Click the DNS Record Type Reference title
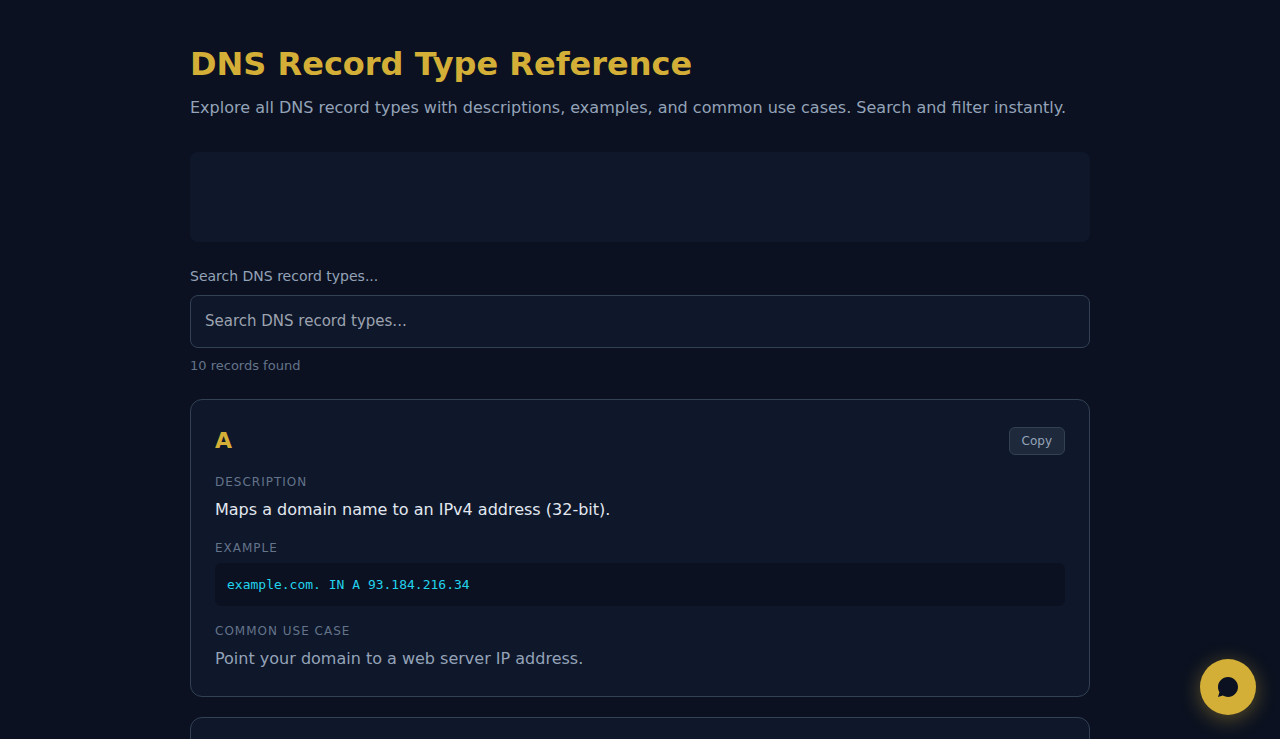Viewport: 1280px width, 739px height. (x=441, y=63)
